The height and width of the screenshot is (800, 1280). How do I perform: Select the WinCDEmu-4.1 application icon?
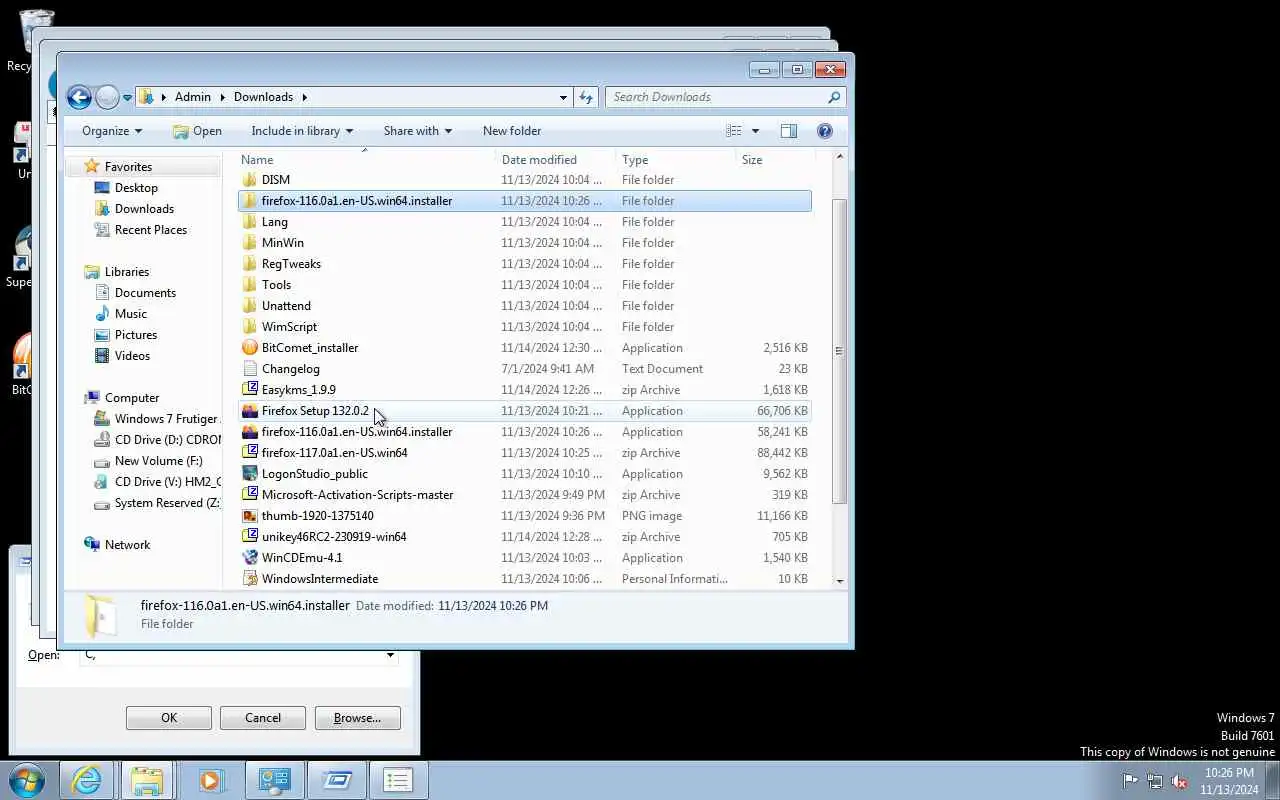[x=250, y=558]
